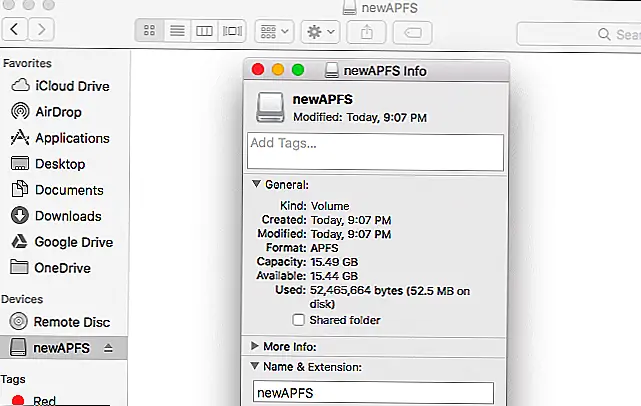Click the Add Tags field
641x406 pixels.
375,152
